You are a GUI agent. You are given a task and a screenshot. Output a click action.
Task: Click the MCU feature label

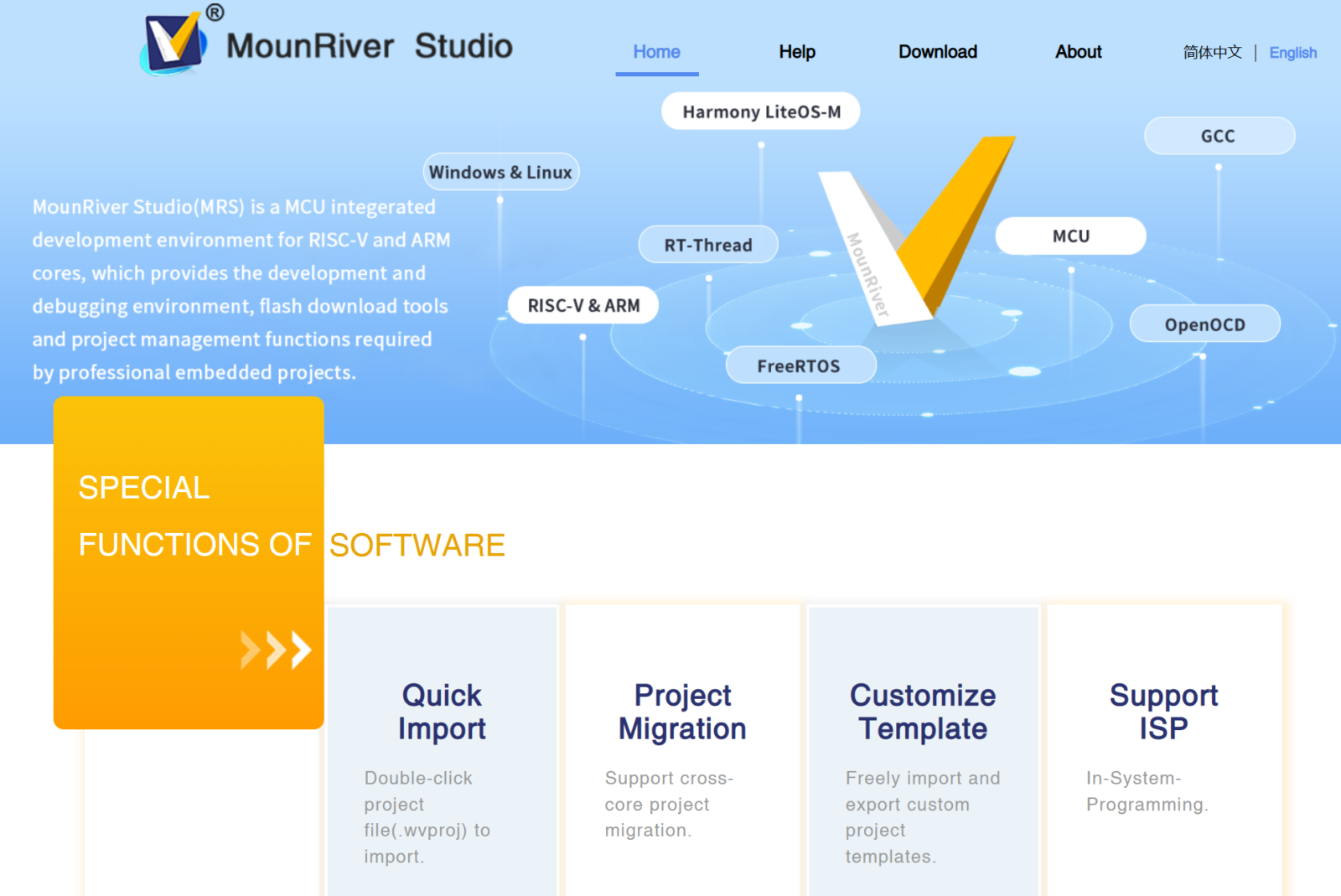pos(1070,236)
